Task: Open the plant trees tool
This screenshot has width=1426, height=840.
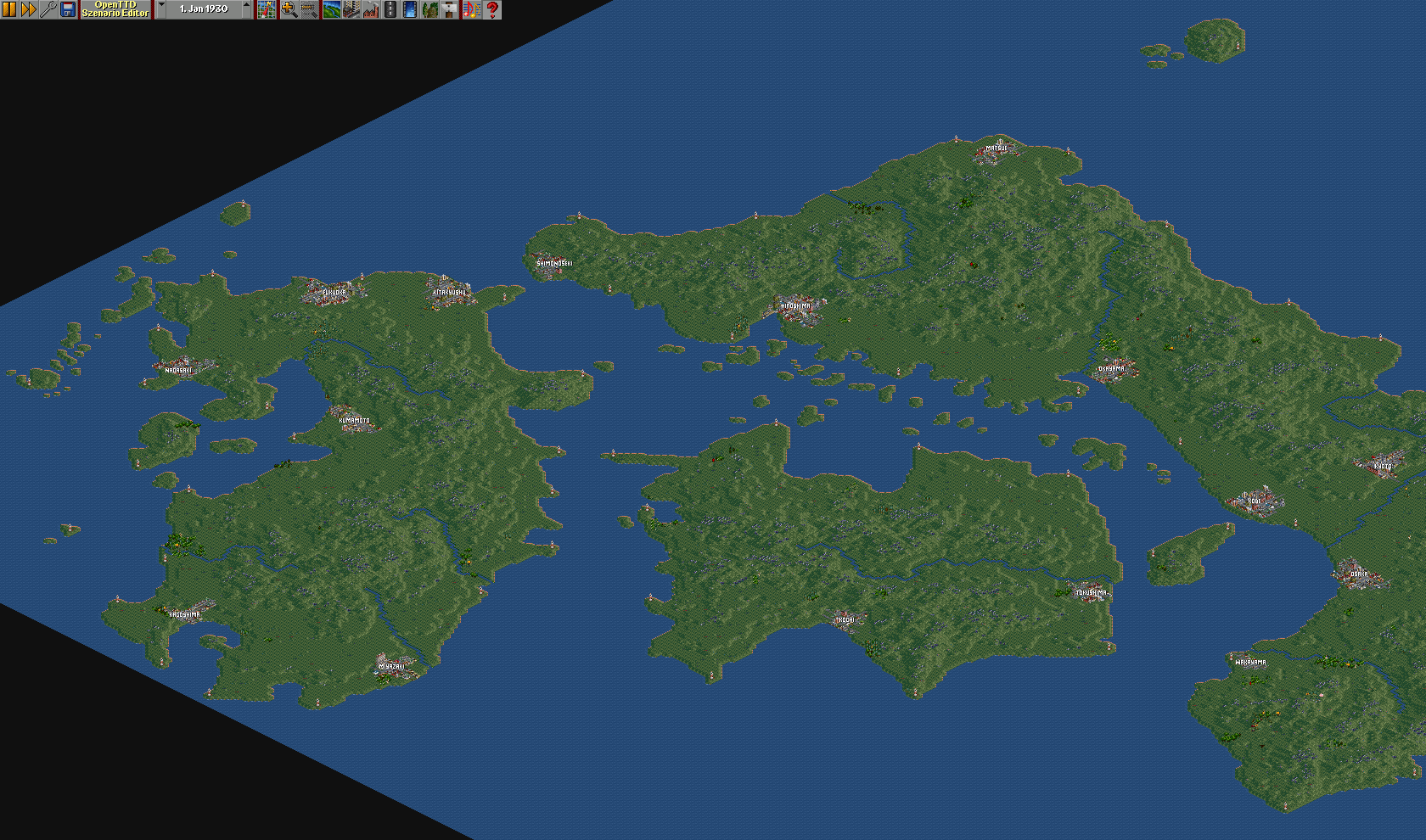Action: click(430, 9)
